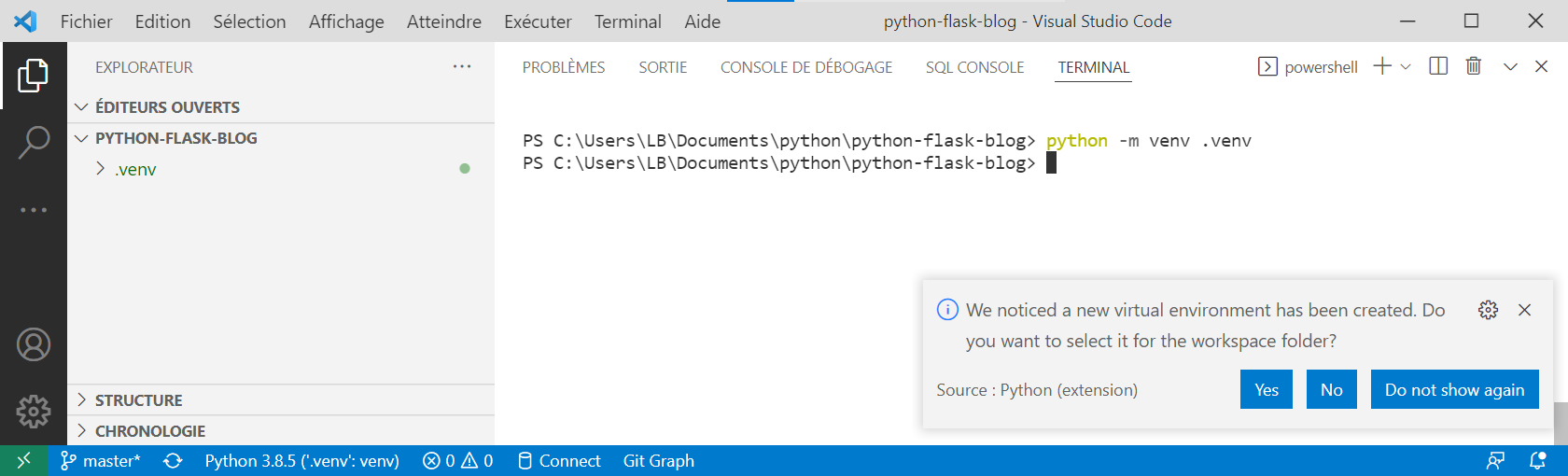Open the Terminal menu in menu bar
Screen dimensions: 1568x476
coord(627,21)
